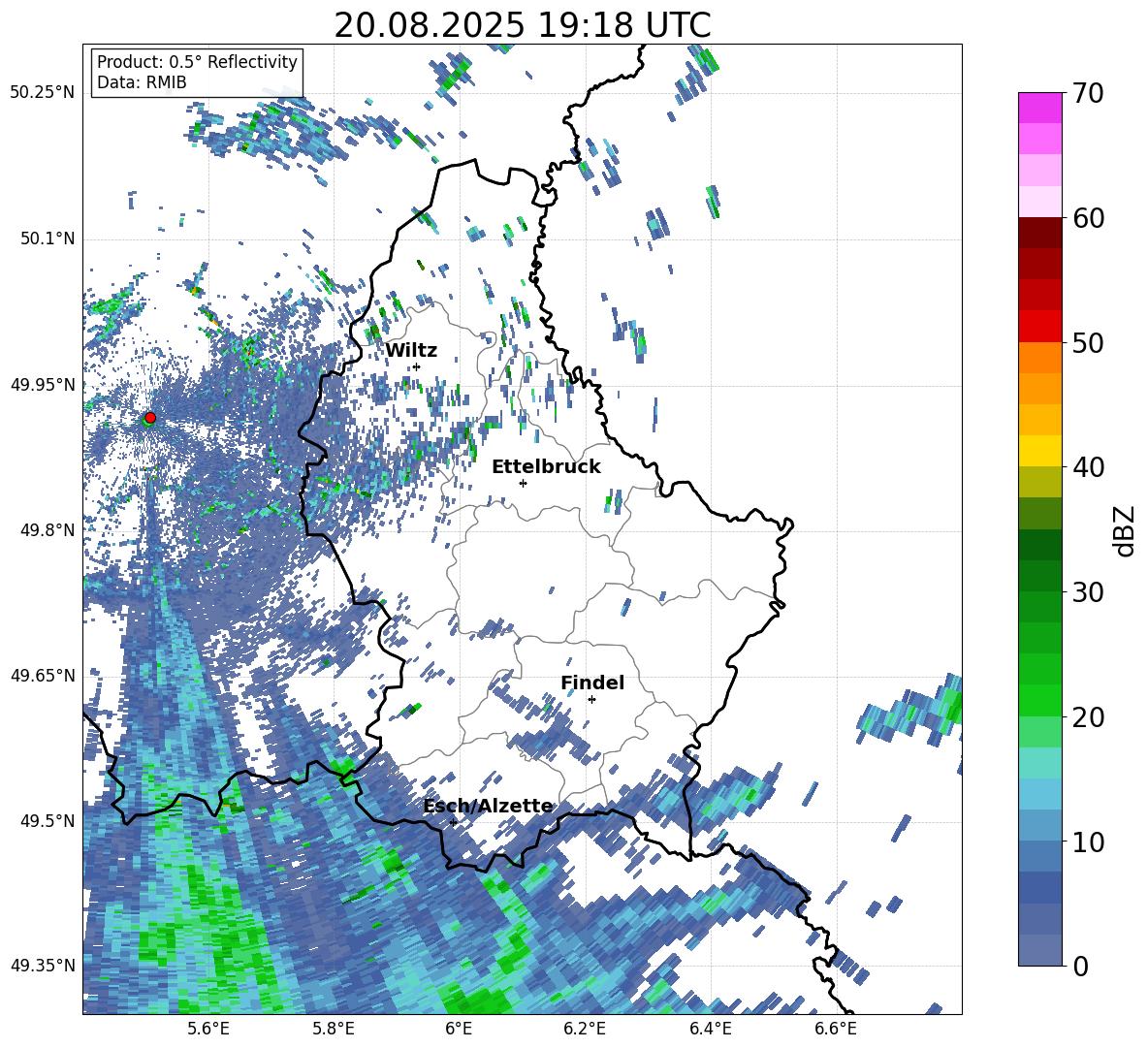Click the Esch/Alzette city label
This screenshot has width=1148, height=1048.
click(x=488, y=807)
